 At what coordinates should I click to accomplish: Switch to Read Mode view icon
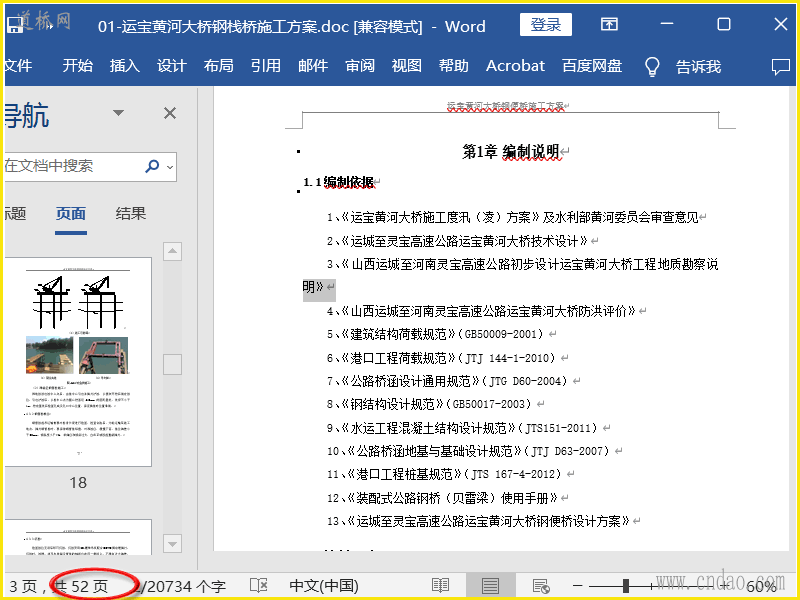click(440, 585)
